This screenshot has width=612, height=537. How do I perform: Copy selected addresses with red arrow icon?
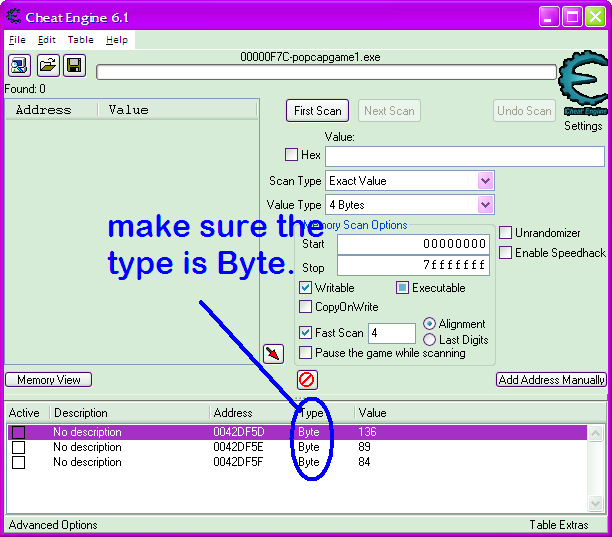(x=273, y=354)
